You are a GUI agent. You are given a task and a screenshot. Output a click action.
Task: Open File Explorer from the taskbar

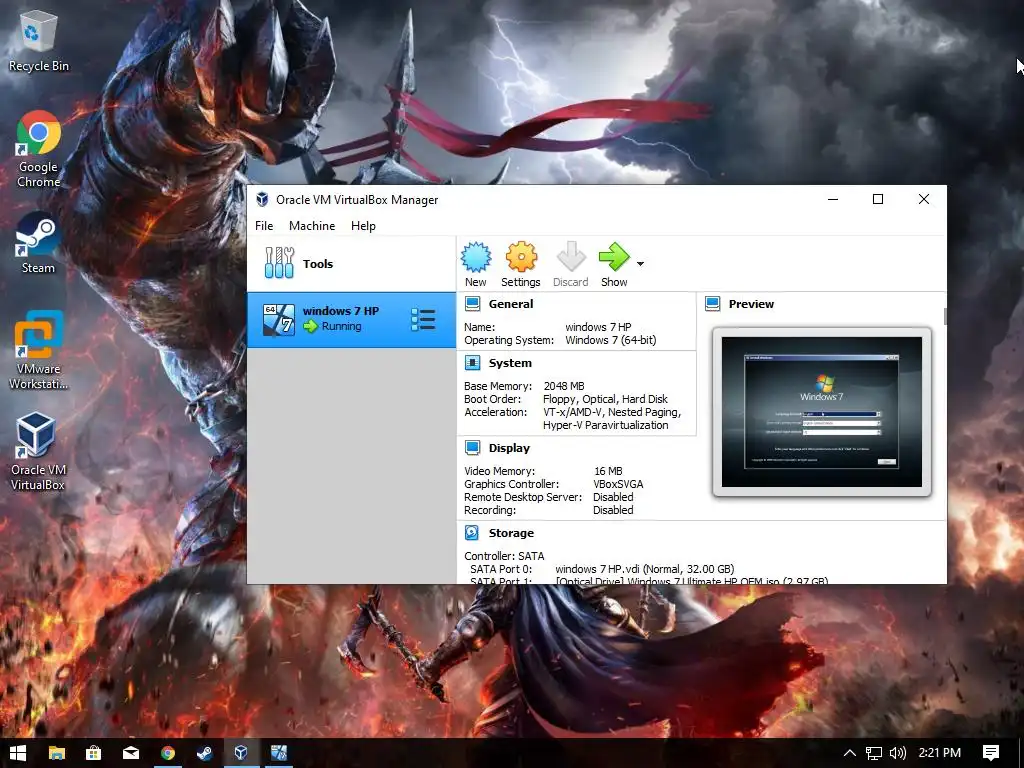[57, 753]
